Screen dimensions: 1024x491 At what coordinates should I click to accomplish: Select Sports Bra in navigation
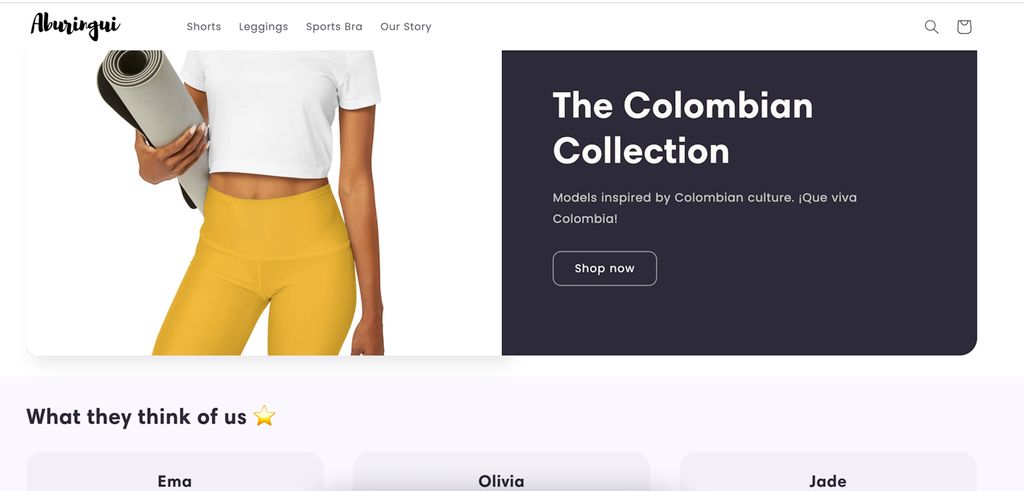(x=334, y=27)
